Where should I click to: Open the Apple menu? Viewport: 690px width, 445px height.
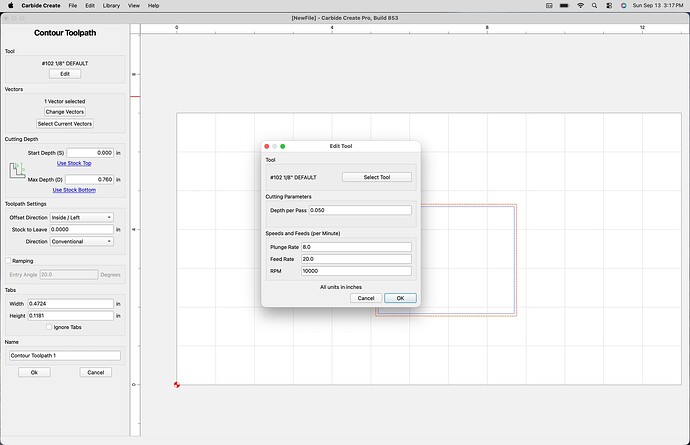[x=11, y=6]
